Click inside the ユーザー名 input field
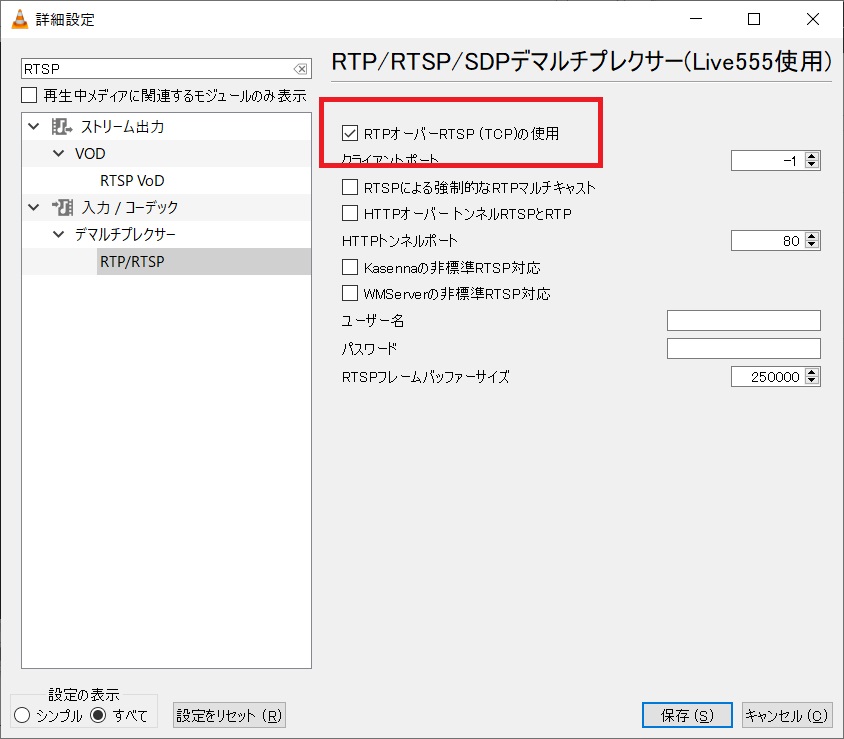The height and width of the screenshot is (739, 844). [743, 320]
